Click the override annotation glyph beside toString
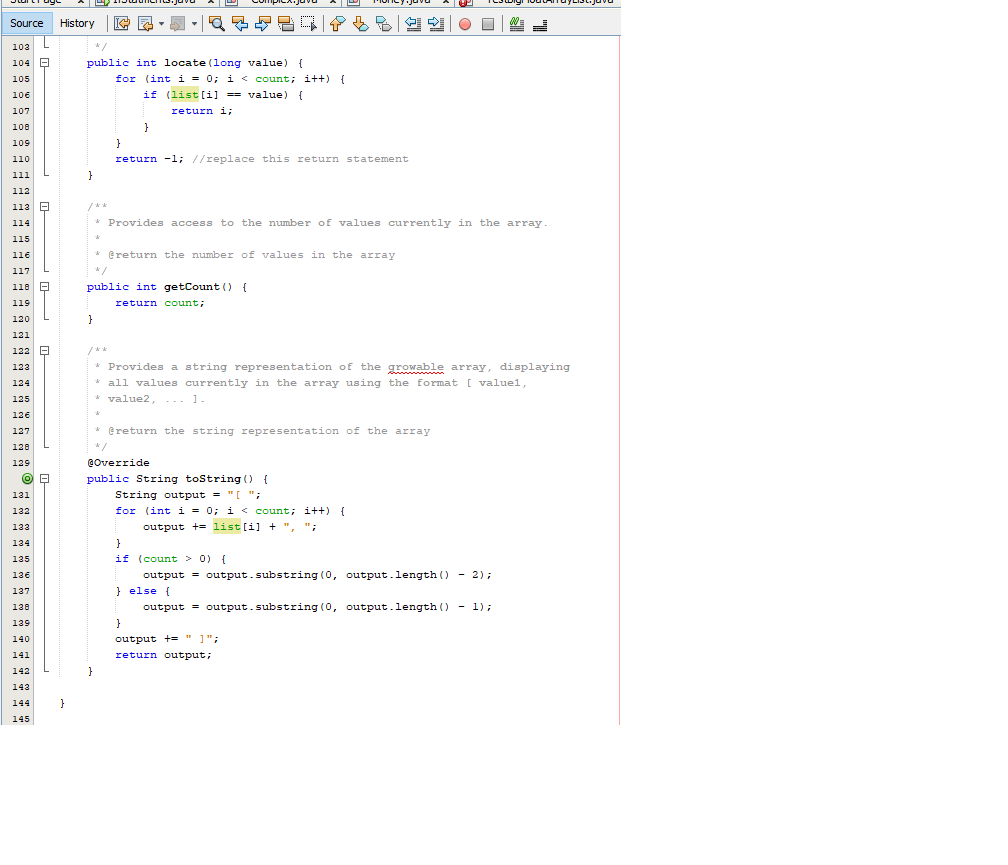Screen dimensions: 1008x865 point(27,478)
